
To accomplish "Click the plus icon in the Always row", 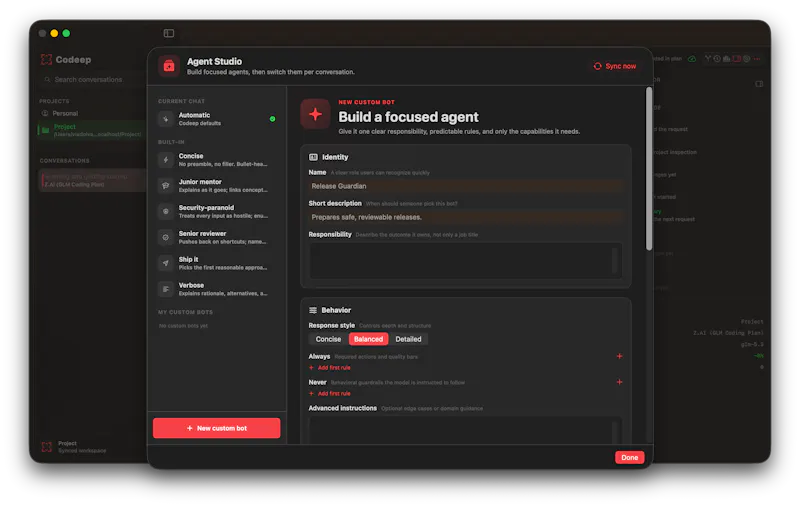I will click(619, 356).
